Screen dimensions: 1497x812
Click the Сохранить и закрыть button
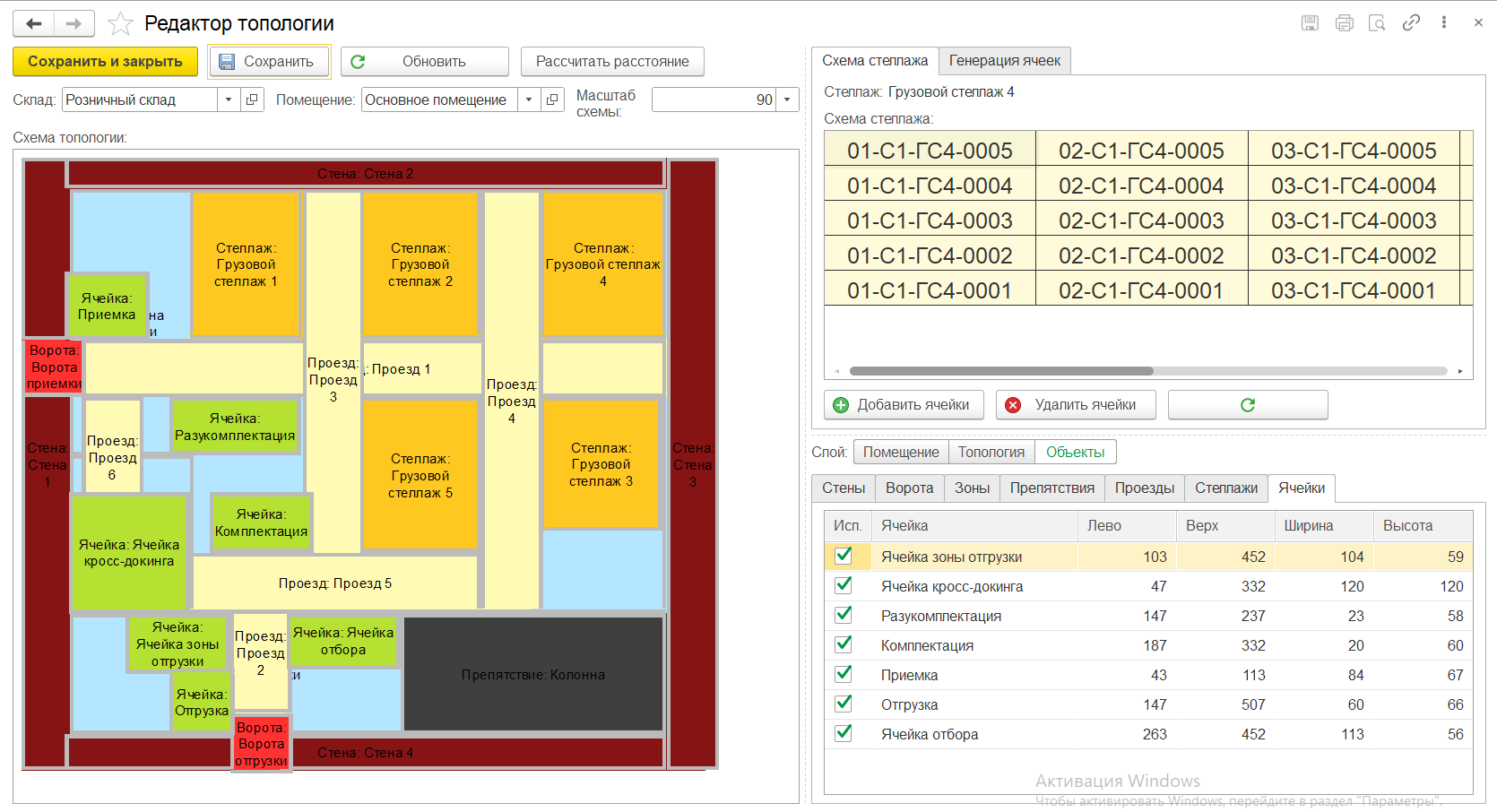105,62
